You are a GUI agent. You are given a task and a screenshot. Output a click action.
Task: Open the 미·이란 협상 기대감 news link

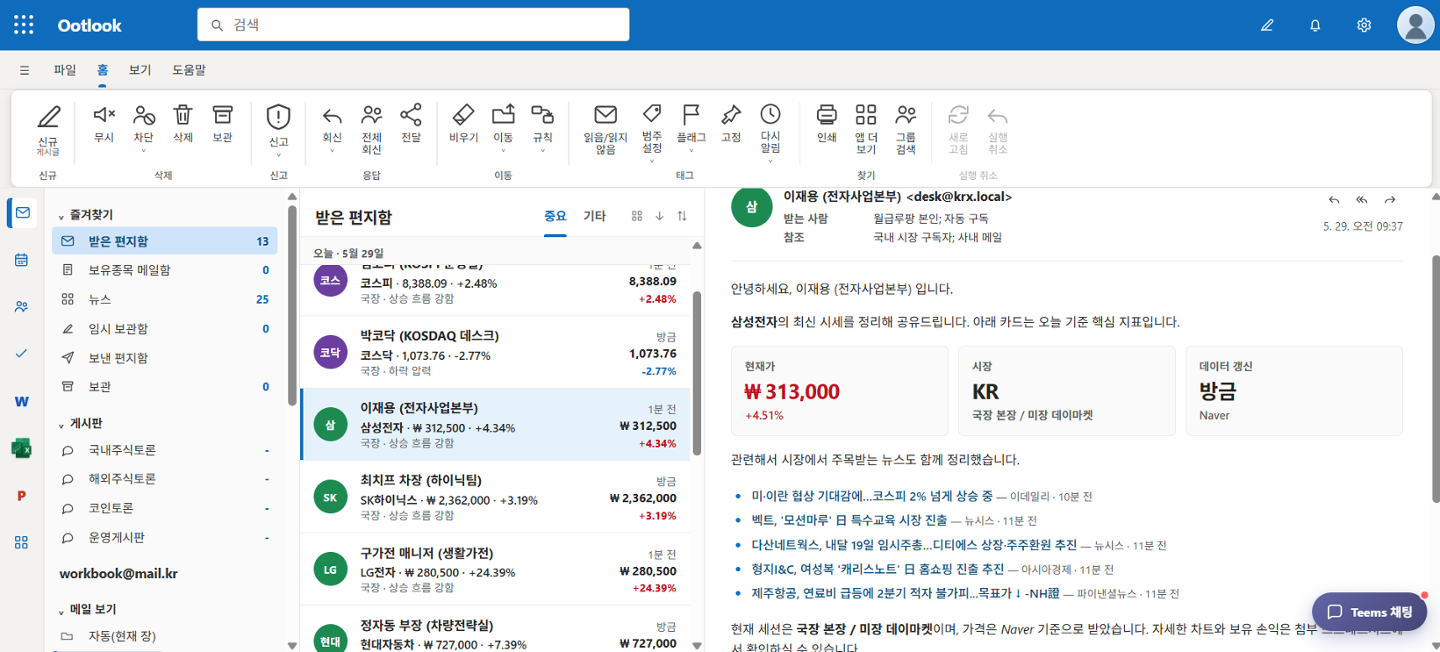coord(871,496)
